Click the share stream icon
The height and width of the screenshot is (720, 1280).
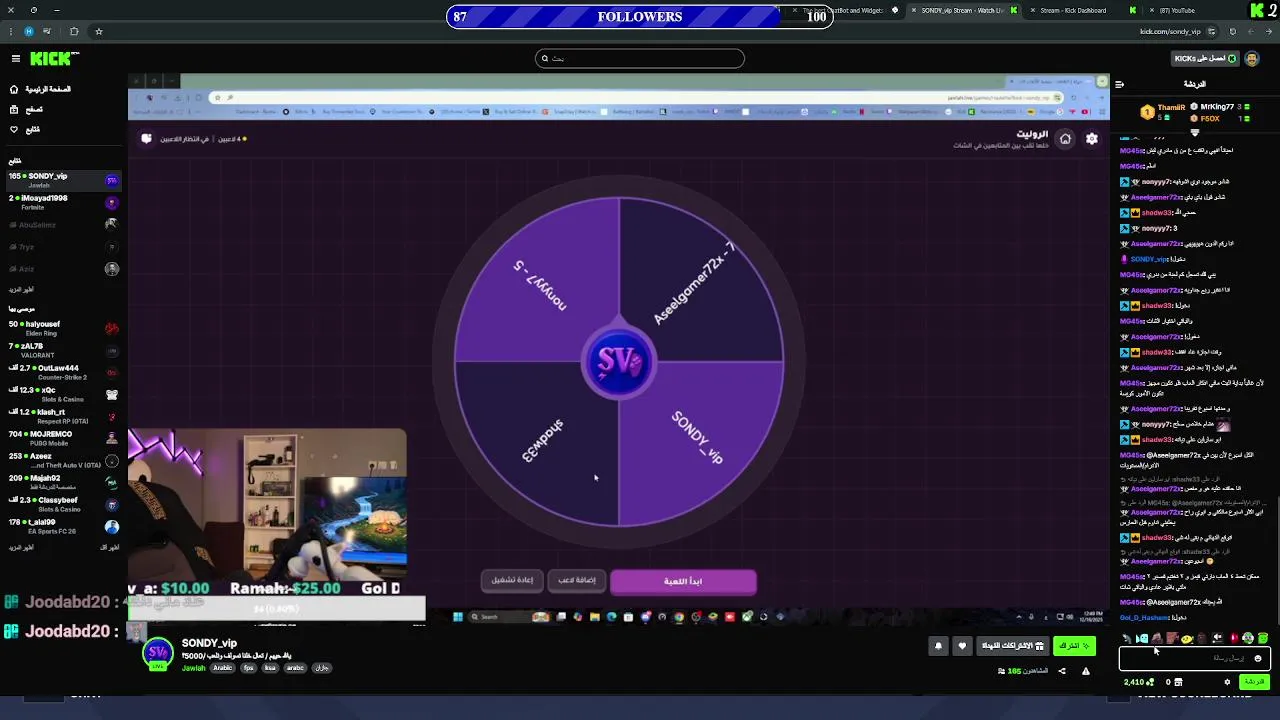[1062, 671]
